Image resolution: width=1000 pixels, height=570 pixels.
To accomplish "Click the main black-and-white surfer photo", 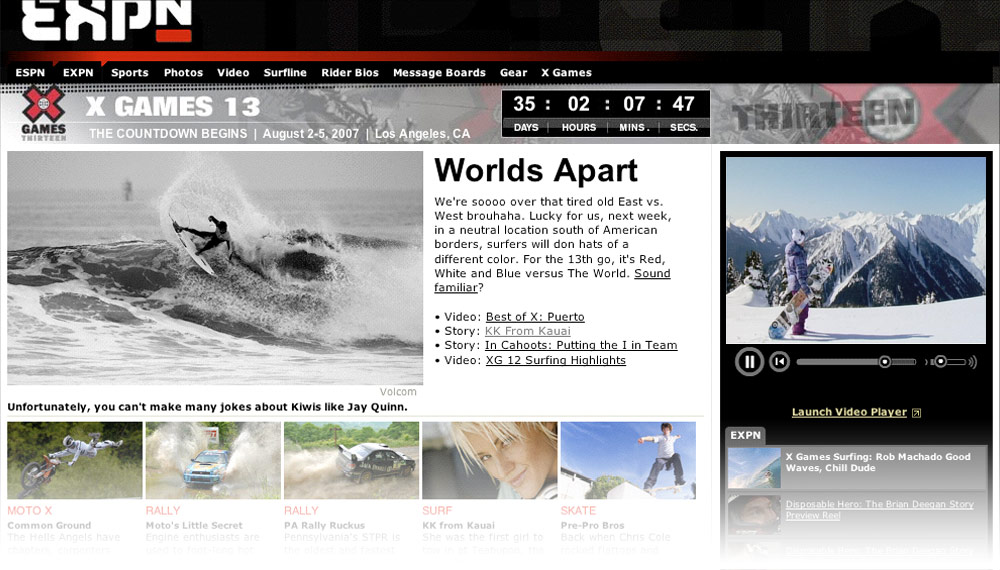I will pos(215,268).
